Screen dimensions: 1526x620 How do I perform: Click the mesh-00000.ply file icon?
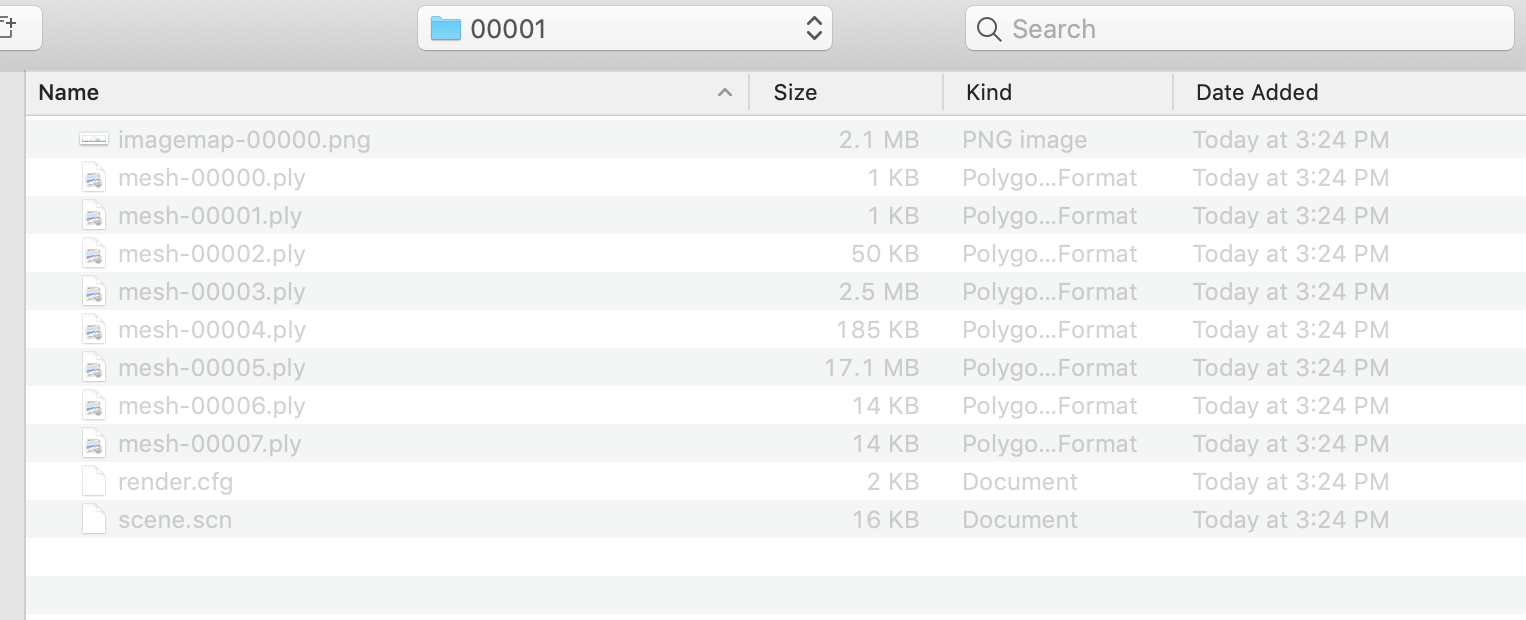click(93, 178)
